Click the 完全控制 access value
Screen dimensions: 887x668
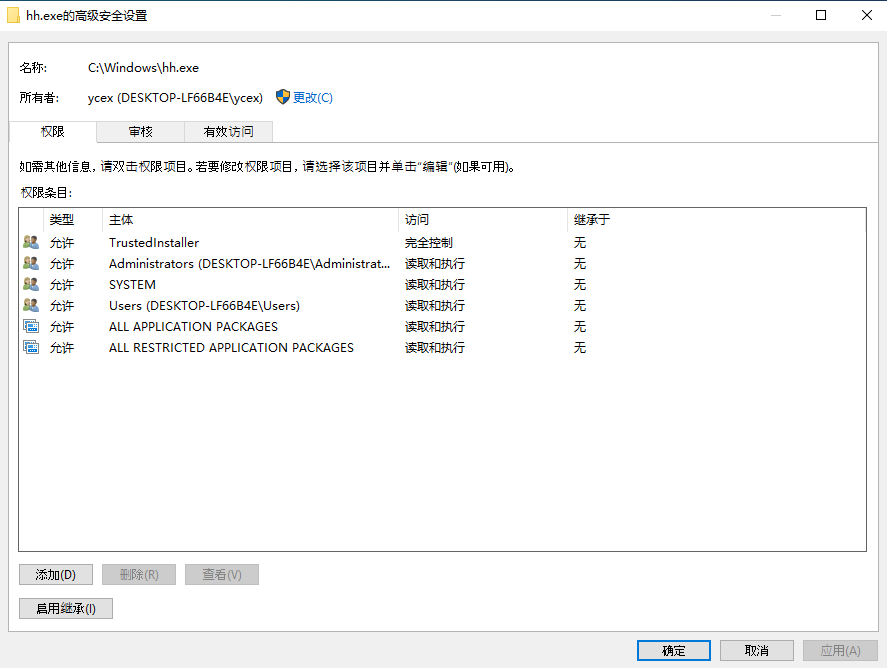tap(429, 243)
